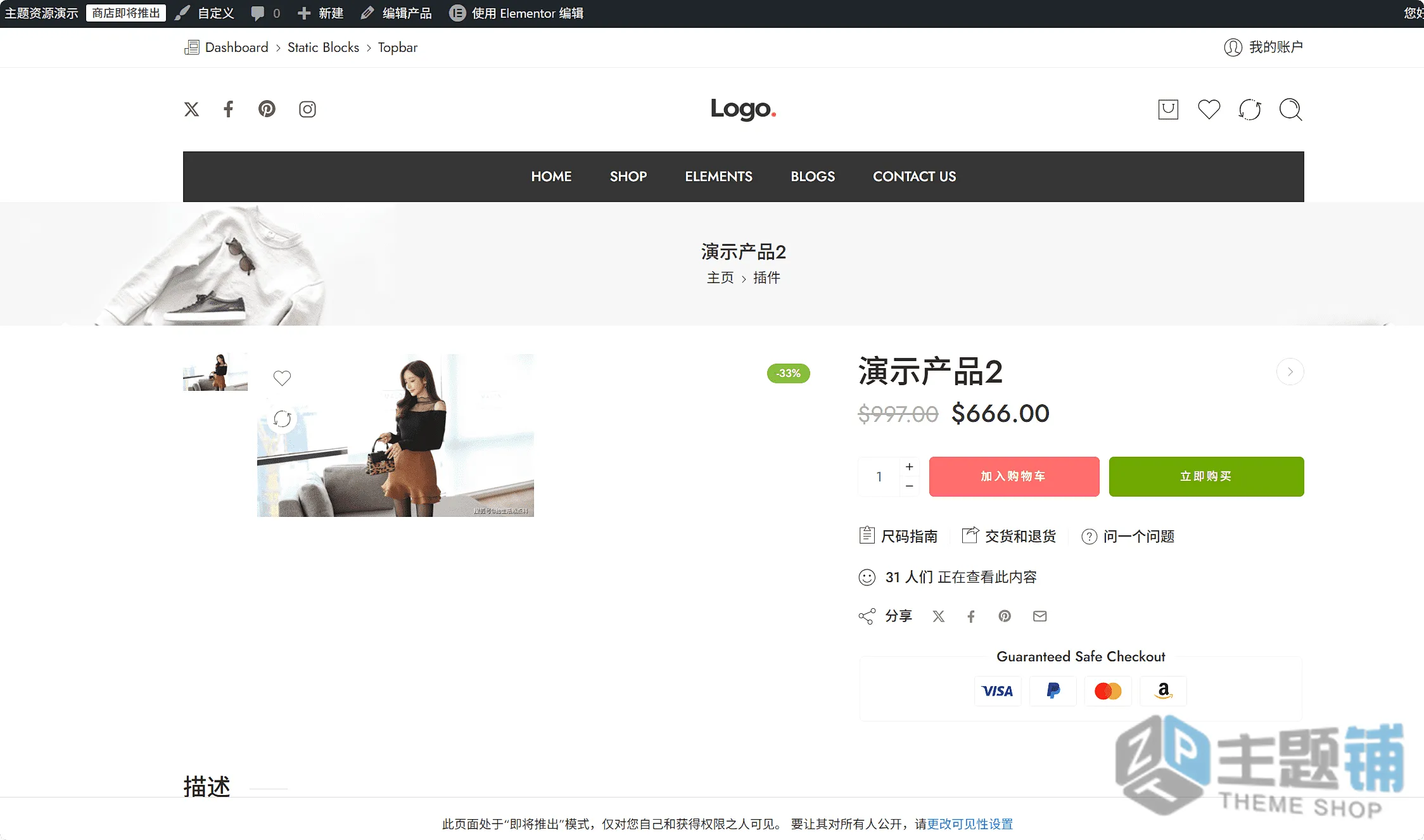Click 更改可见性设置 link in notice
Image resolution: width=1424 pixels, height=840 pixels.
click(970, 824)
